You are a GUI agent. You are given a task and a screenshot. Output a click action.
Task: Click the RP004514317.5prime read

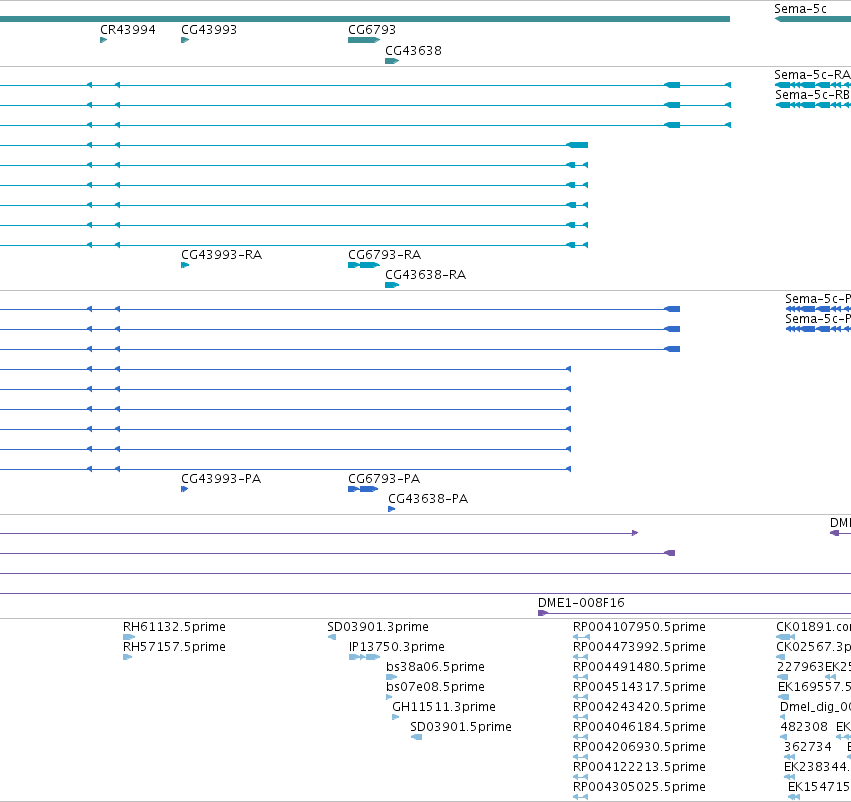click(581, 697)
